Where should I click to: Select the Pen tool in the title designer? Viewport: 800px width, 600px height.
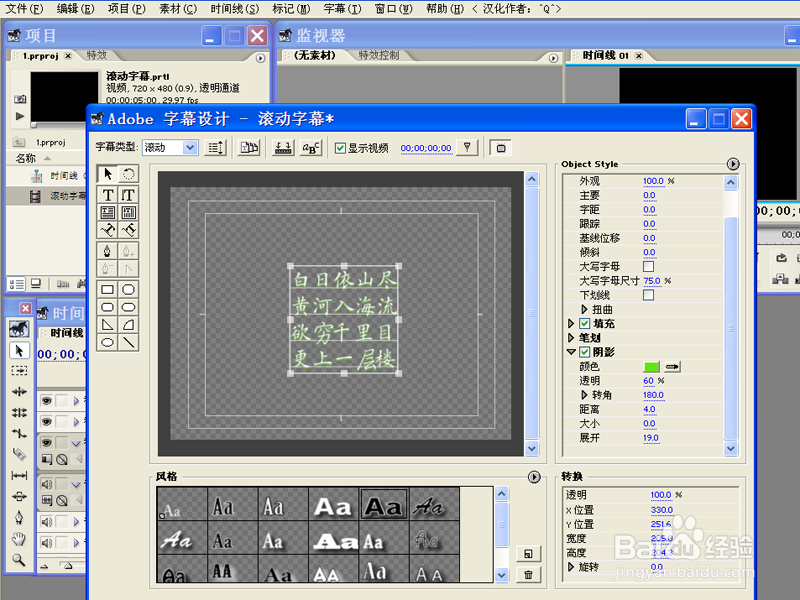[x=108, y=251]
